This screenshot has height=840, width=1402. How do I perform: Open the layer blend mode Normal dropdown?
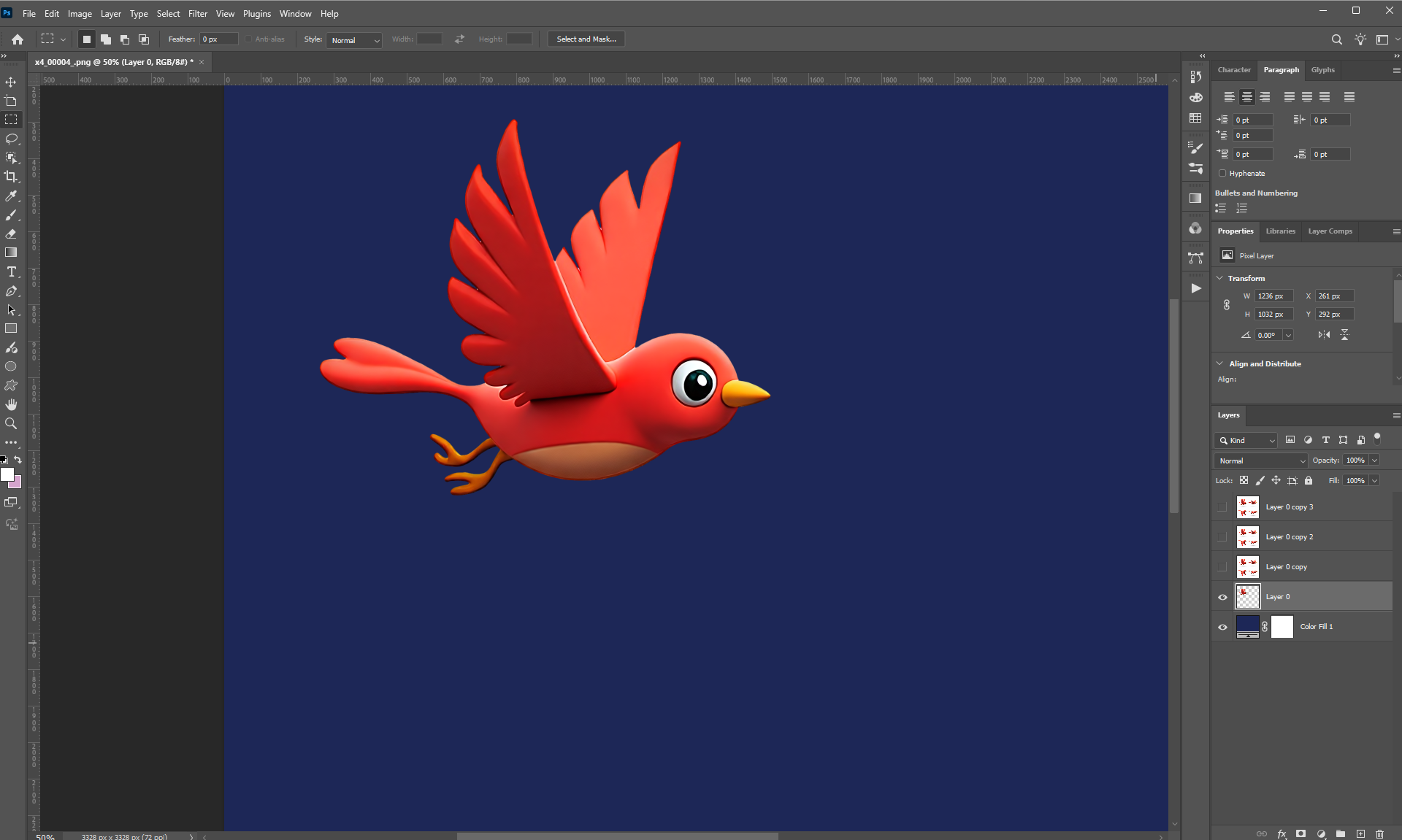coord(1261,461)
